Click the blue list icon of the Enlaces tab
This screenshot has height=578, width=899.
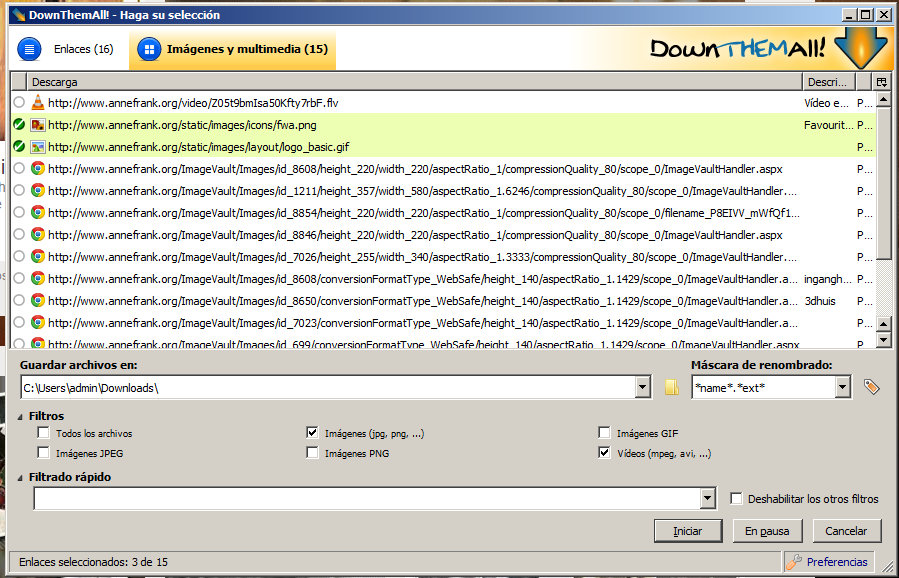click(x=29, y=49)
